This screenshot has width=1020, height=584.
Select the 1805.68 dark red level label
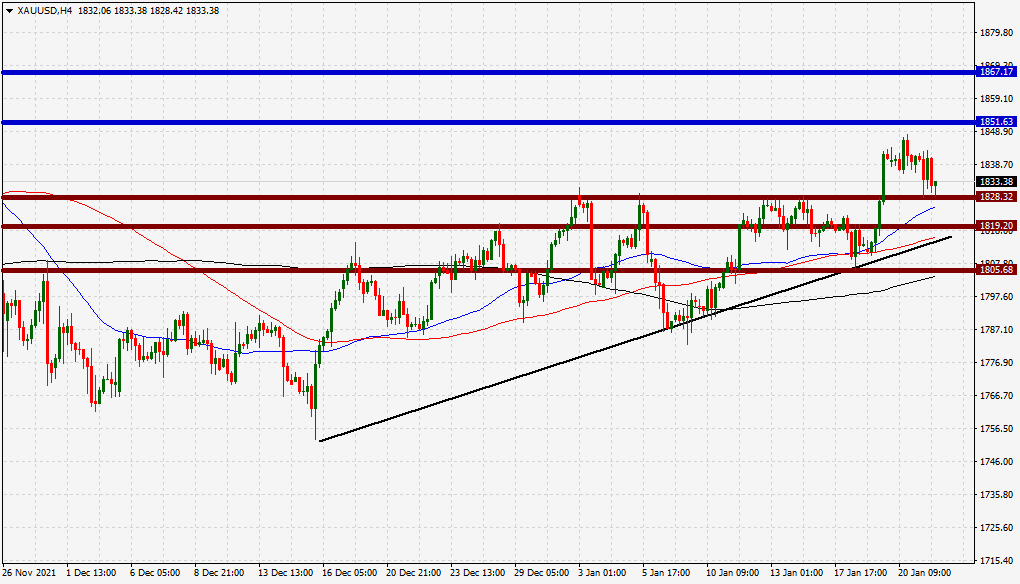click(x=996, y=269)
